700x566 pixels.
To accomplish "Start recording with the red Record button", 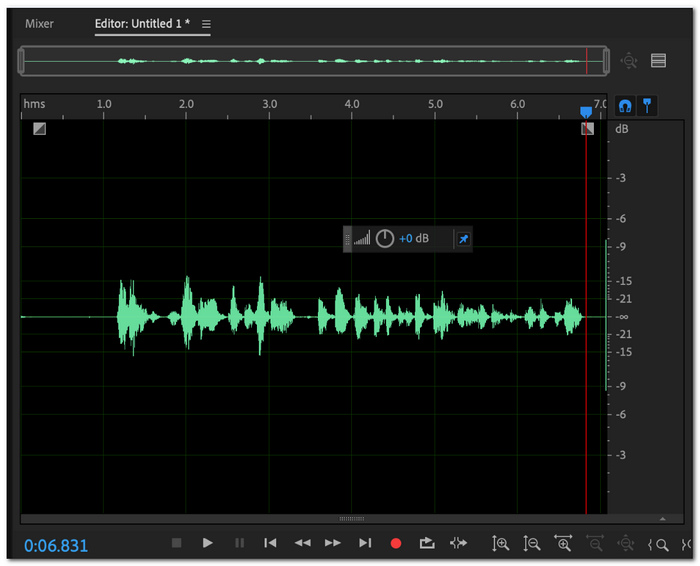I will (396, 543).
